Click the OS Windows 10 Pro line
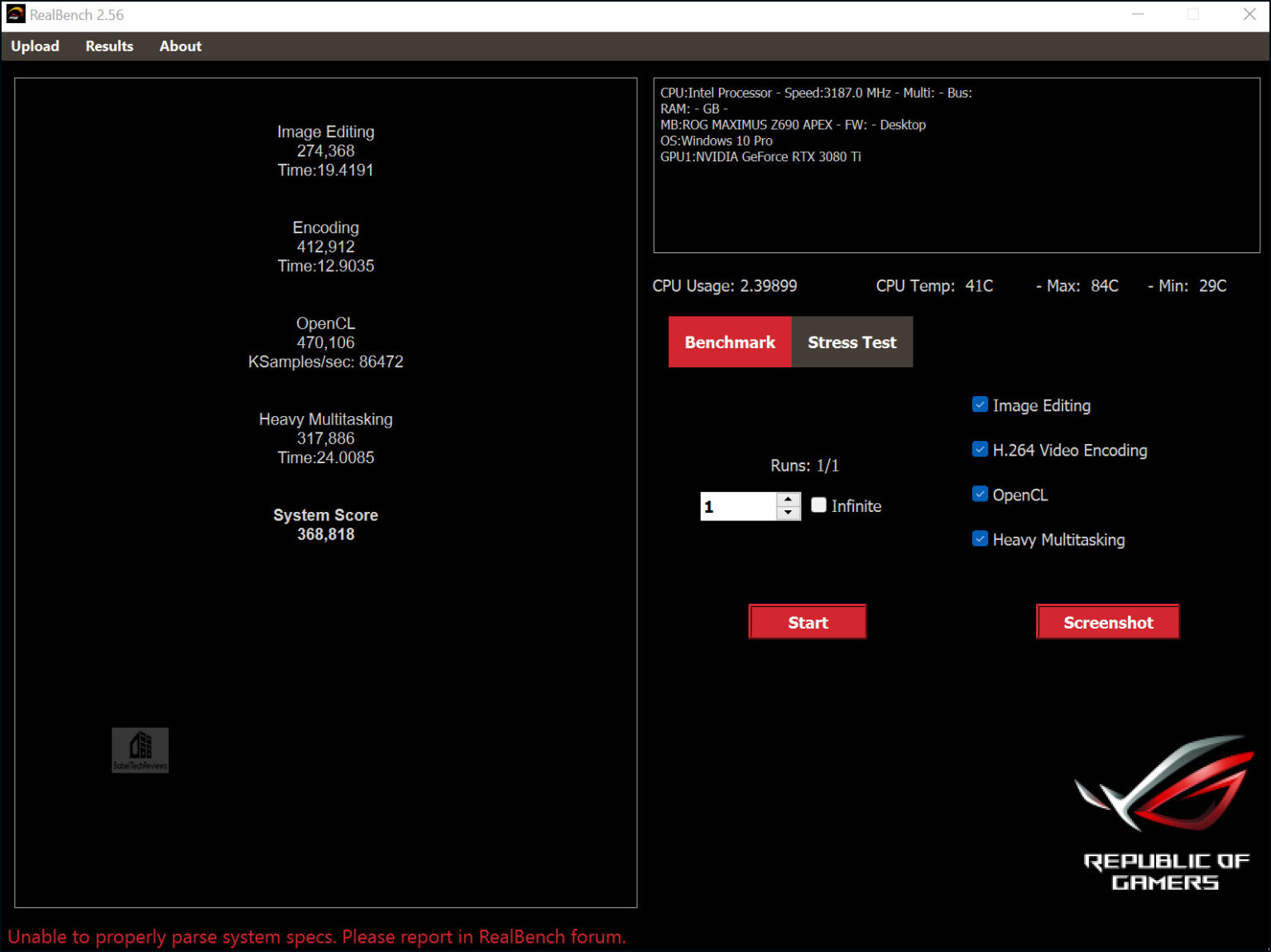 pos(717,141)
